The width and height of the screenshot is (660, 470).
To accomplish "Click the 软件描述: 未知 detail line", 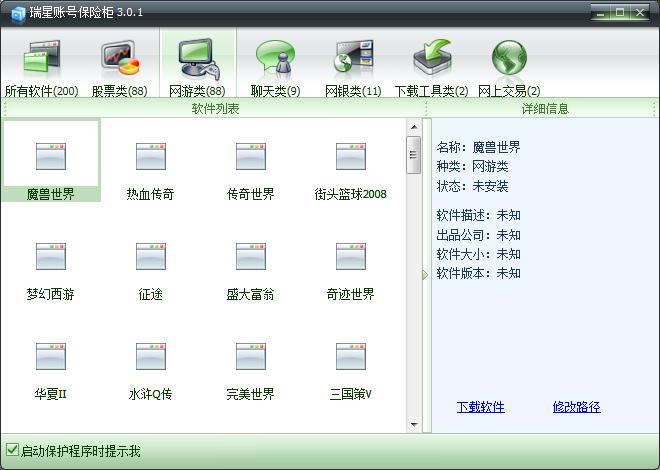I will (479, 215).
